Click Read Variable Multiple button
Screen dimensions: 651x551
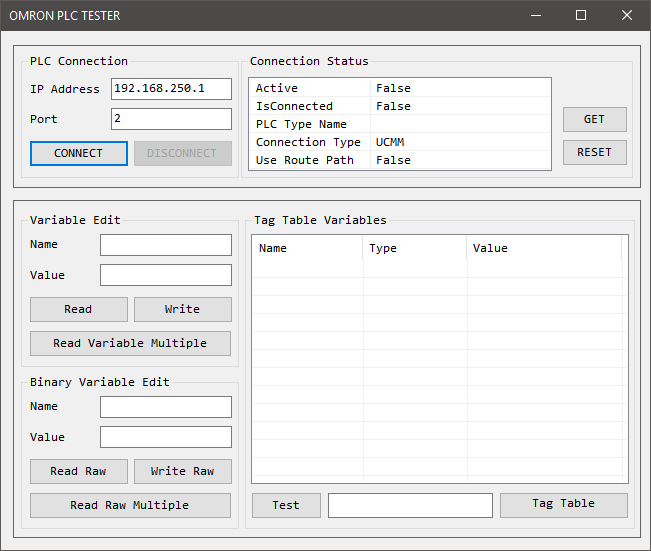[130, 343]
